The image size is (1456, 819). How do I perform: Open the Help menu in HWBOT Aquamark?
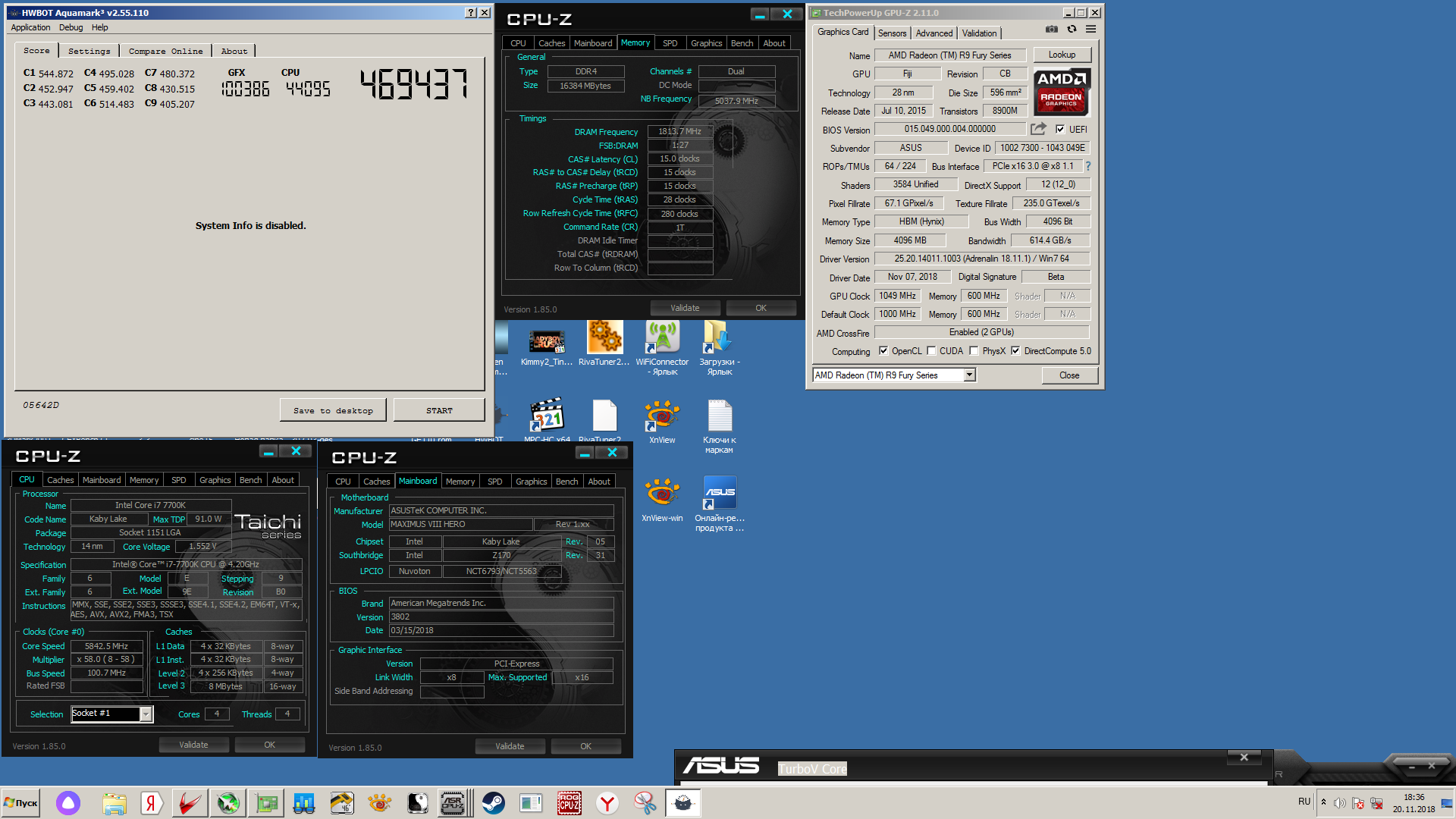point(100,27)
